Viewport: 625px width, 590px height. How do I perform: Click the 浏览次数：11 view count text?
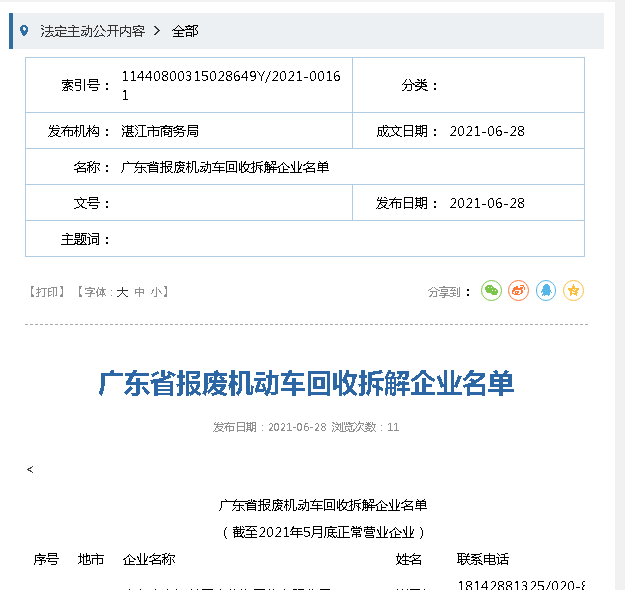click(x=365, y=427)
